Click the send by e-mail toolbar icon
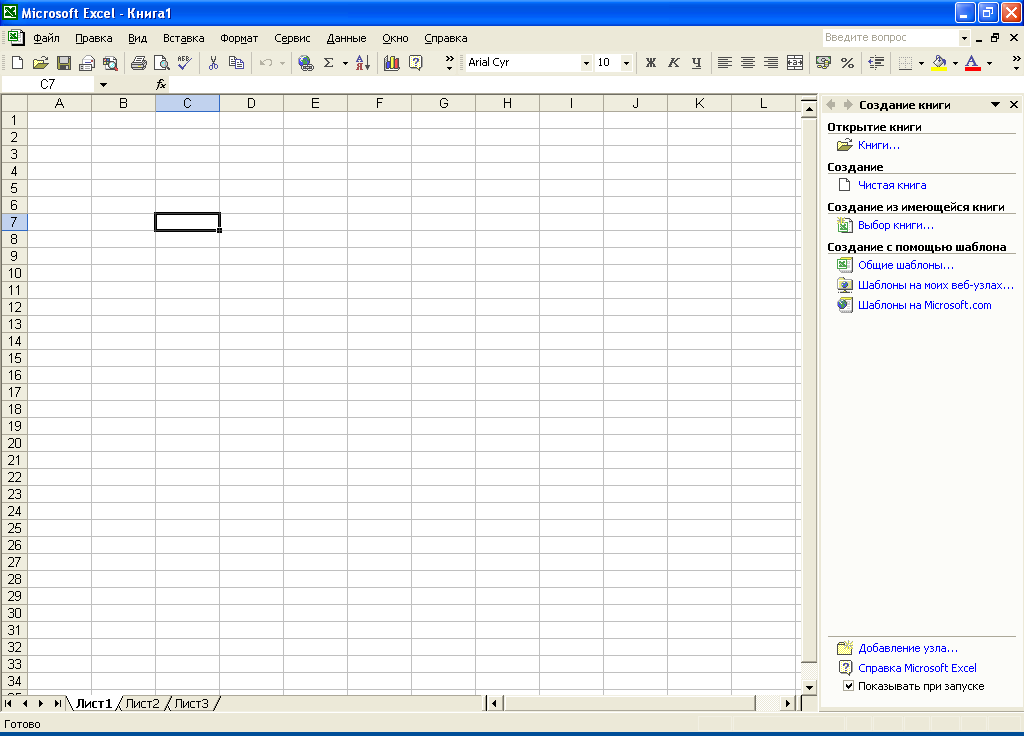Viewport: 1024px width, 736px height. [x=87, y=63]
